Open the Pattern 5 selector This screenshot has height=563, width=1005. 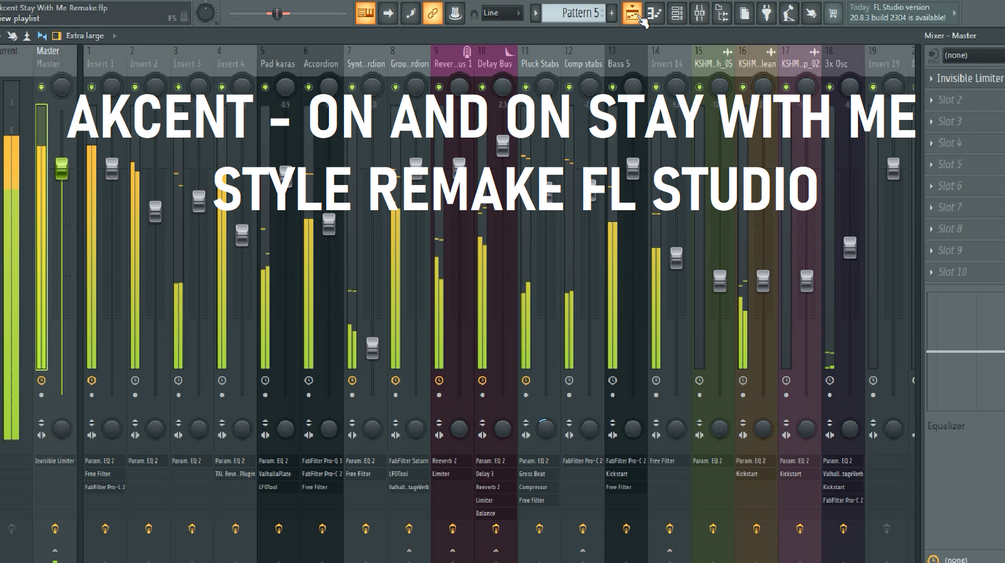pyautogui.click(x=574, y=13)
